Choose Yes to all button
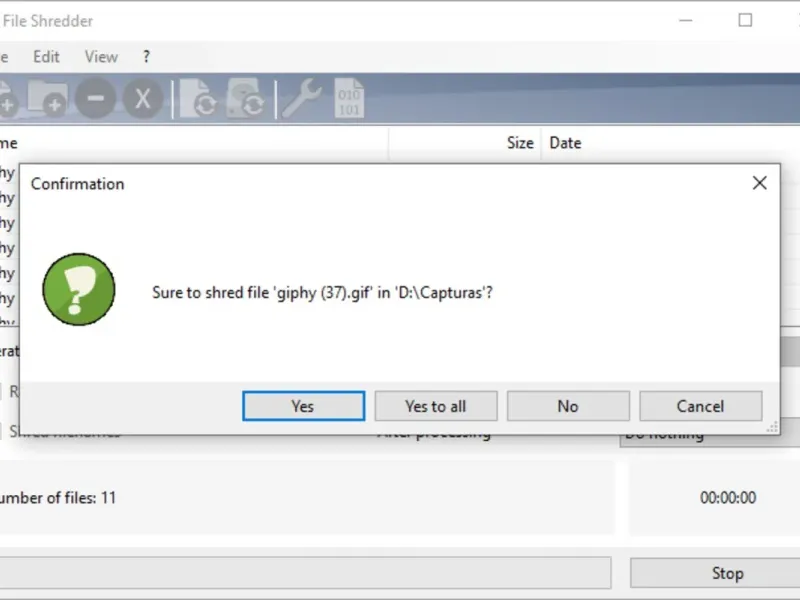Screen dimensions: 800x600 click(436, 406)
